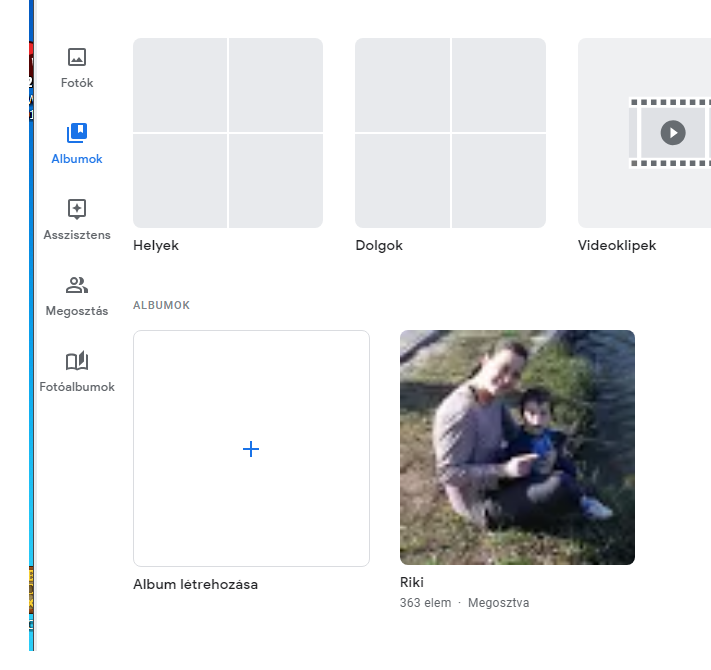Click the Album létrehozása label
This screenshot has height=670, width=711.
coord(195,584)
